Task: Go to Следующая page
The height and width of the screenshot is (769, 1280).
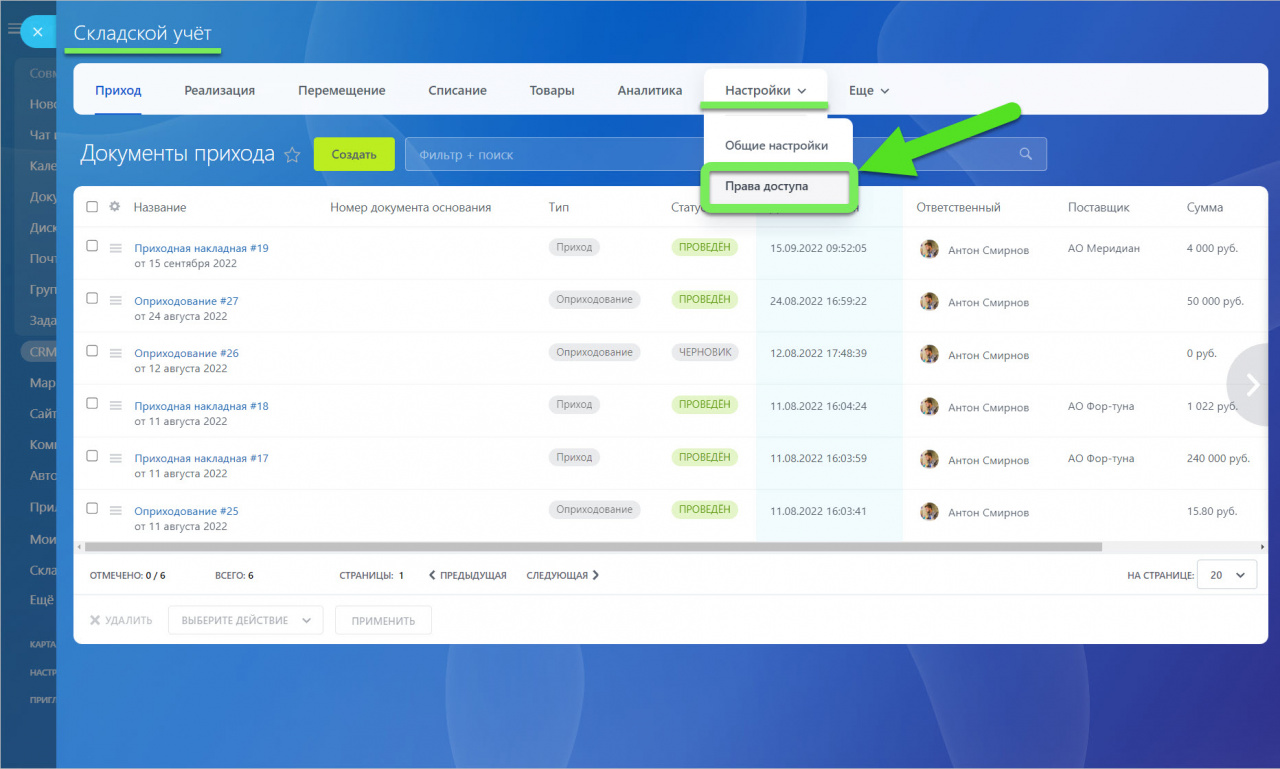Action: [563, 575]
